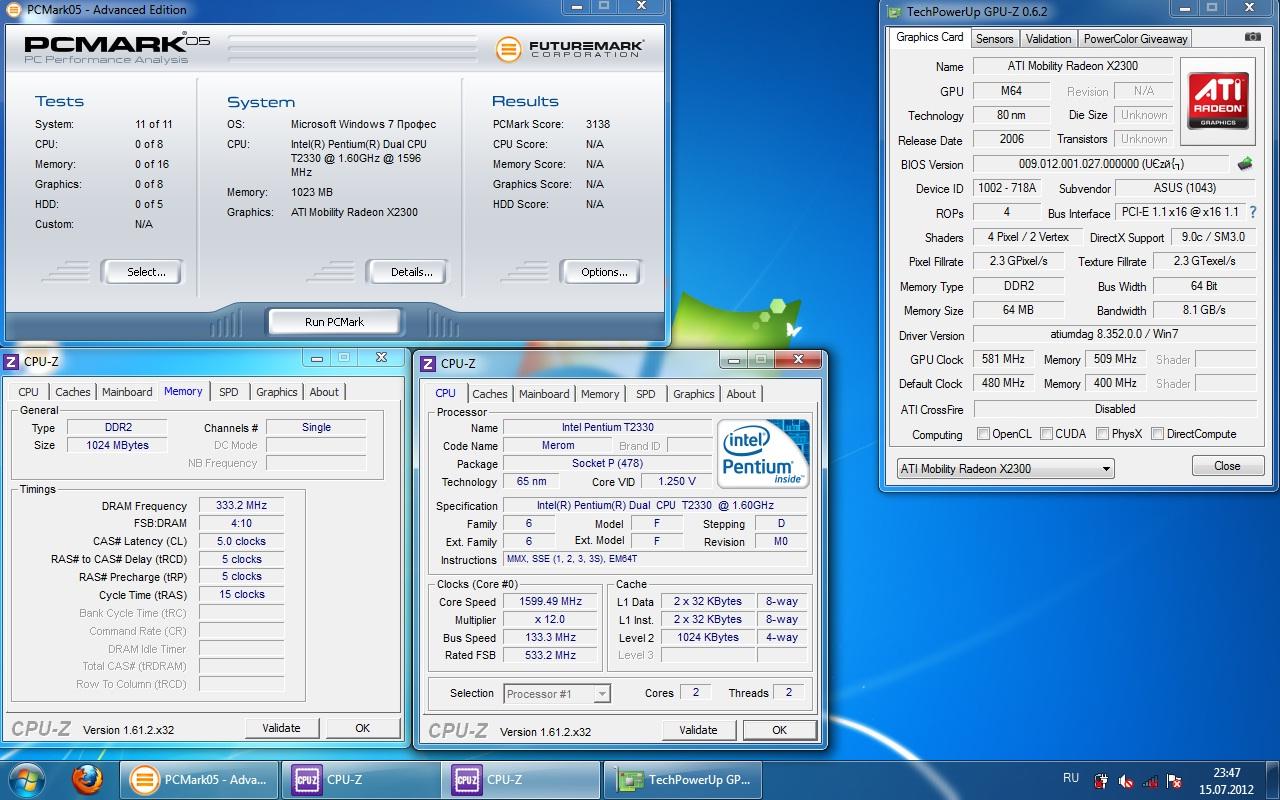Open the network signal tray icon
Viewport: 1280px width, 800px height.
pos(1151,781)
